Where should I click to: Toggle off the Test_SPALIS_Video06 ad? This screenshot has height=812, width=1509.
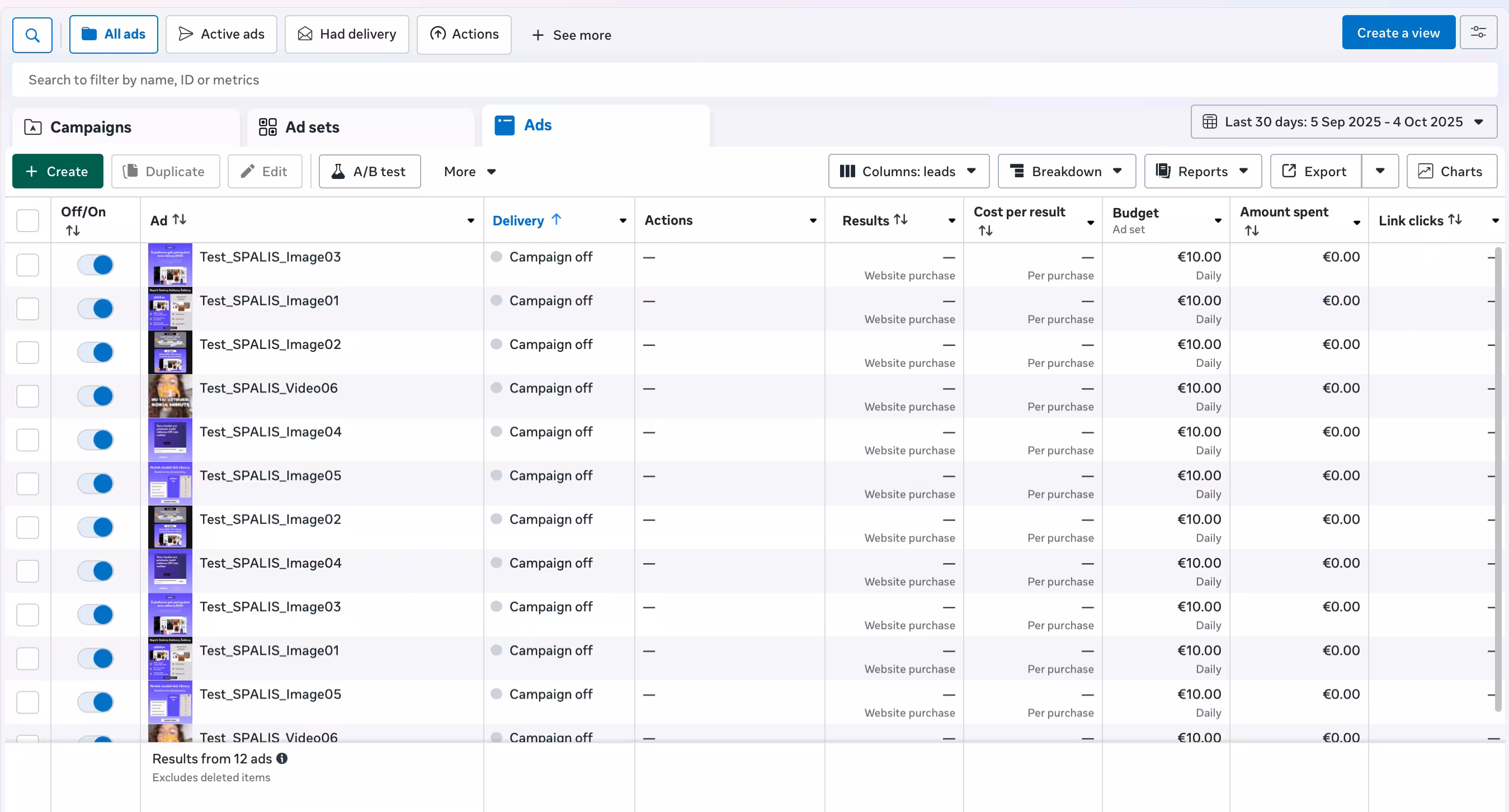[96, 396]
